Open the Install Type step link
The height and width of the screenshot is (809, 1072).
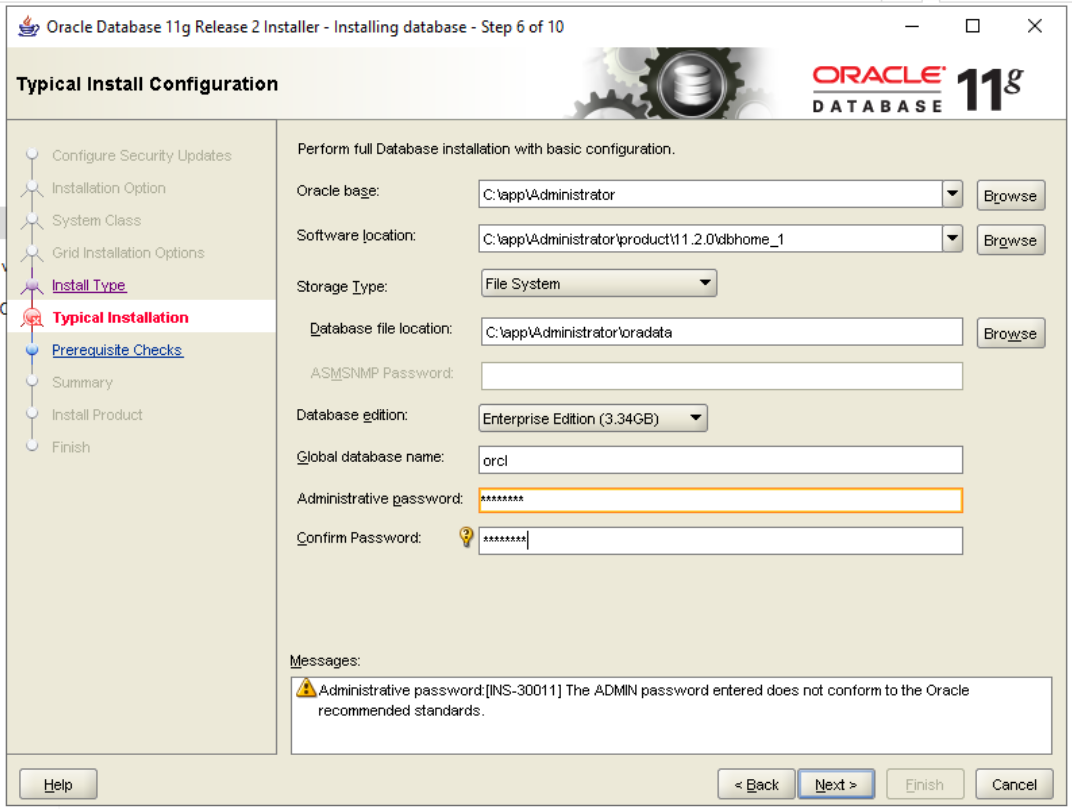coord(89,285)
